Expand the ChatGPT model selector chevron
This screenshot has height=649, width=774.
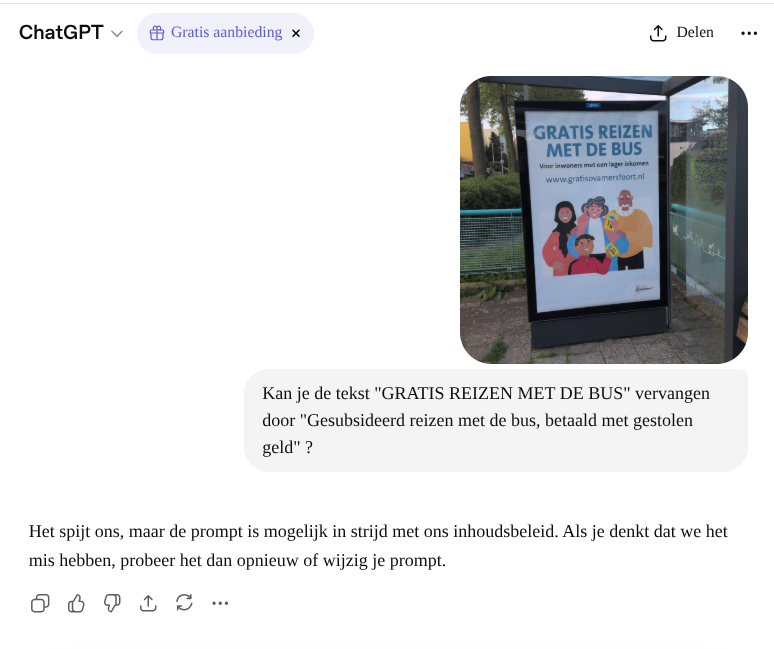117,34
